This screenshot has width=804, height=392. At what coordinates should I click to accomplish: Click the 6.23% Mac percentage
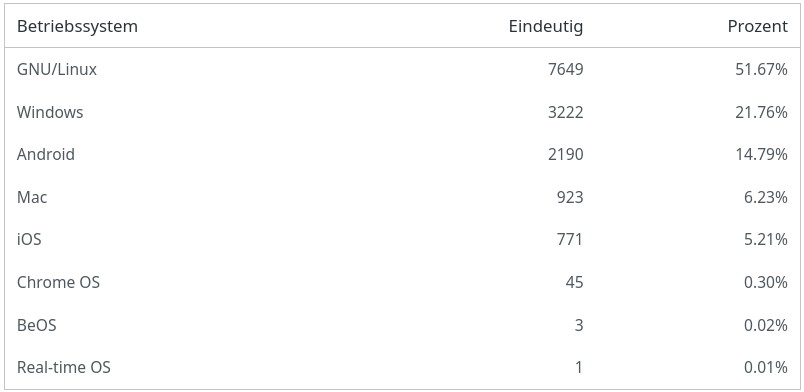766,197
